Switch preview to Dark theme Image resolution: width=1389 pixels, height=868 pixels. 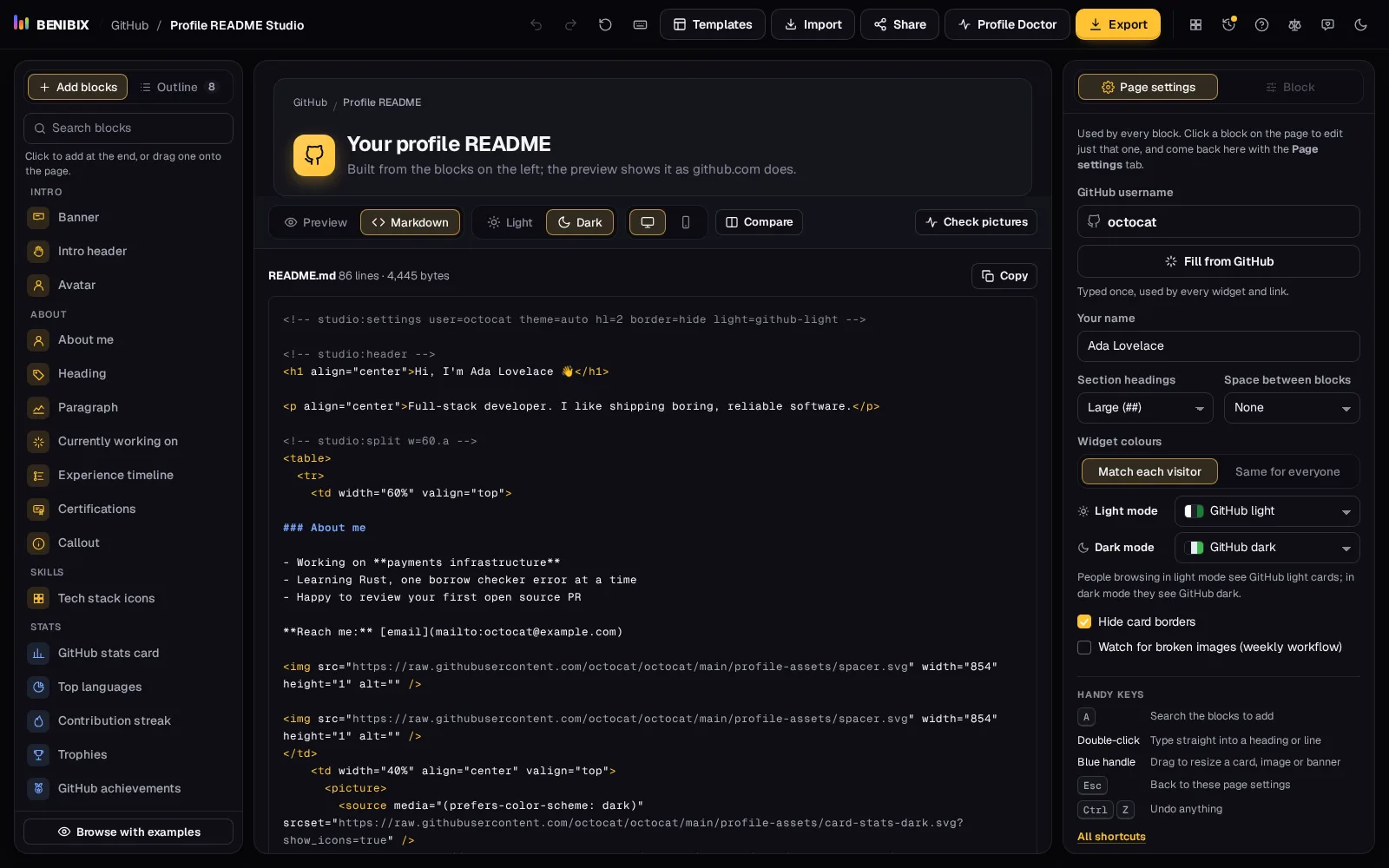(x=580, y=222)
